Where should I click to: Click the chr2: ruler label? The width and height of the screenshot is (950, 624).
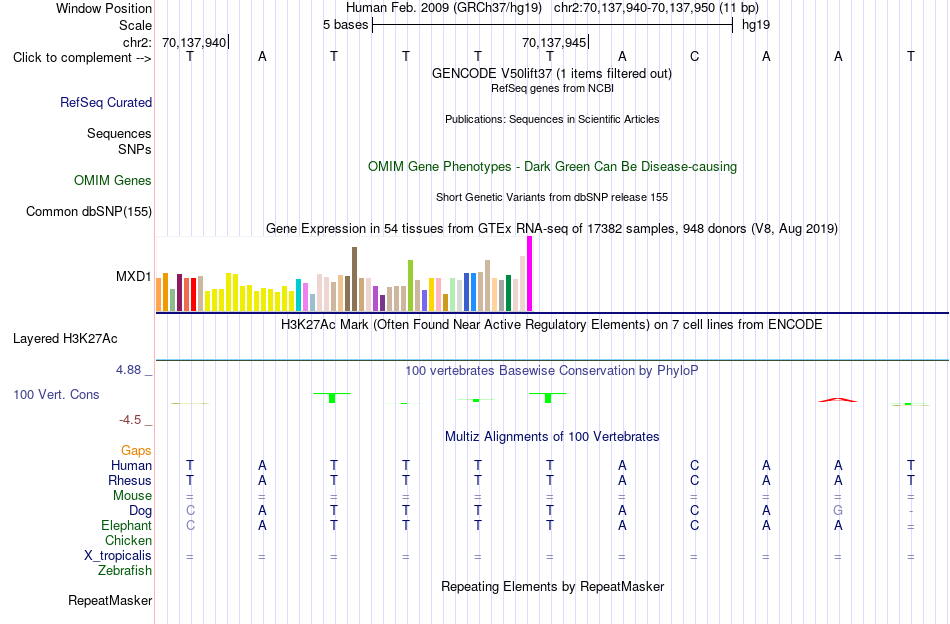click(137, 42)
